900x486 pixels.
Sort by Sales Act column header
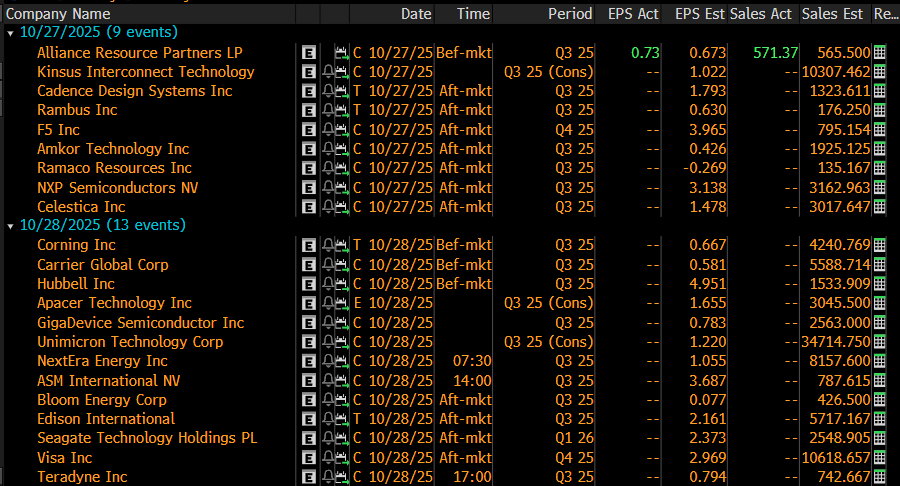click(761, 14)
